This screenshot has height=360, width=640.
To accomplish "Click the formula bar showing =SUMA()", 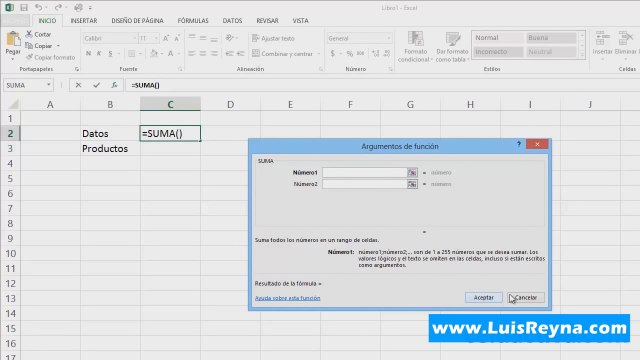I will click(x=382, y=85).
